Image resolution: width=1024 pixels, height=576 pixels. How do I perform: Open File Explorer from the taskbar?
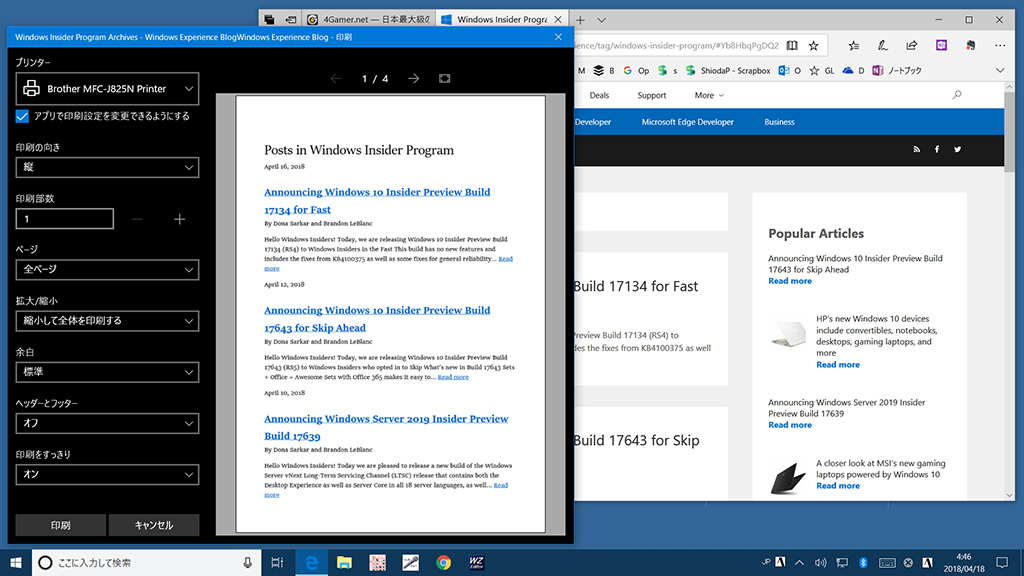pos(344,562)
